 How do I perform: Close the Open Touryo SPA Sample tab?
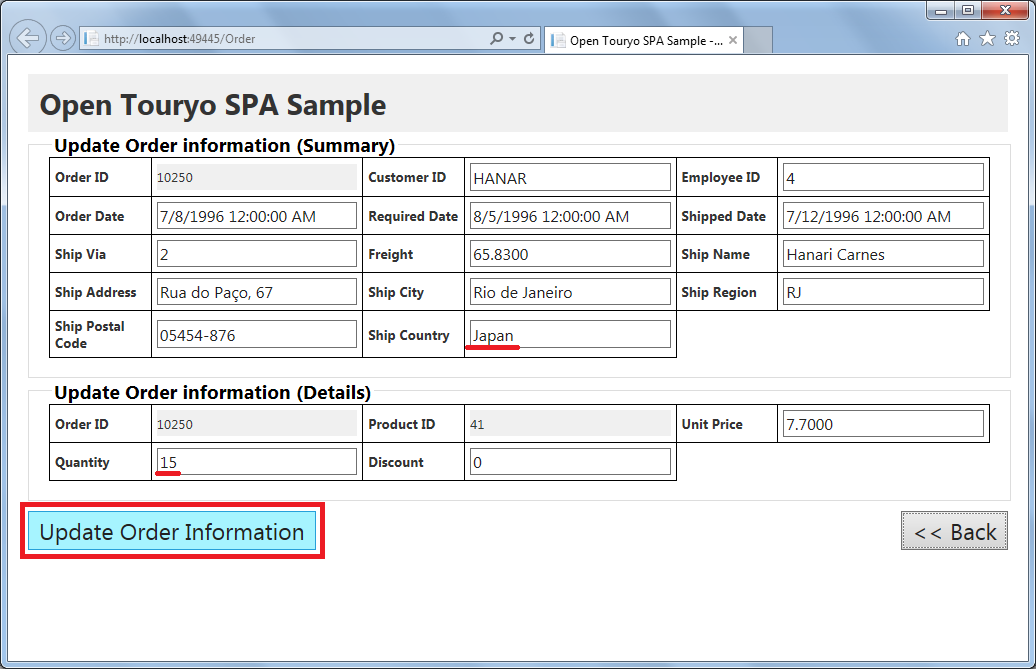(733, 41)
